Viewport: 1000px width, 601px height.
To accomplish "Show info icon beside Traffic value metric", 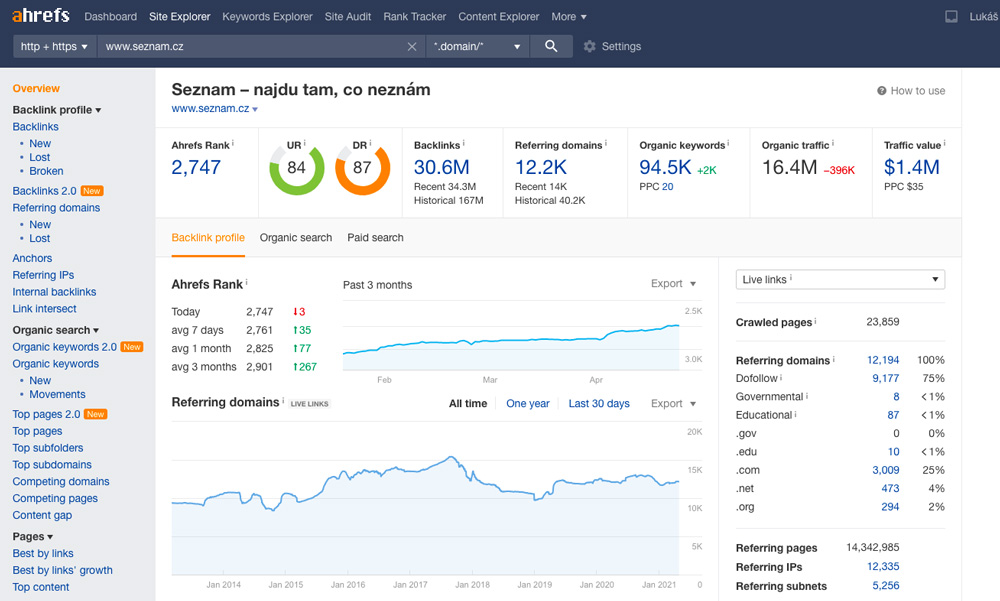I will (945, 144).
